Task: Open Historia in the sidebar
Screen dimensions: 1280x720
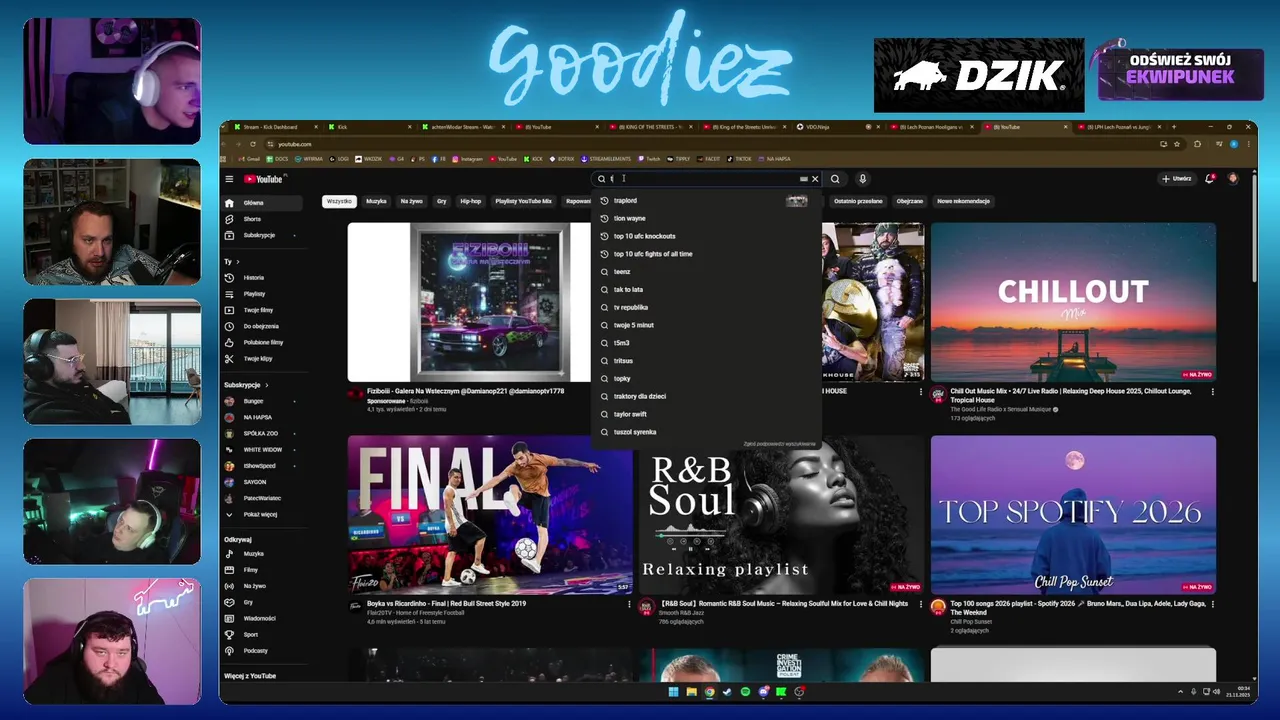Action: pyautogui.click(x=263, y=277)
